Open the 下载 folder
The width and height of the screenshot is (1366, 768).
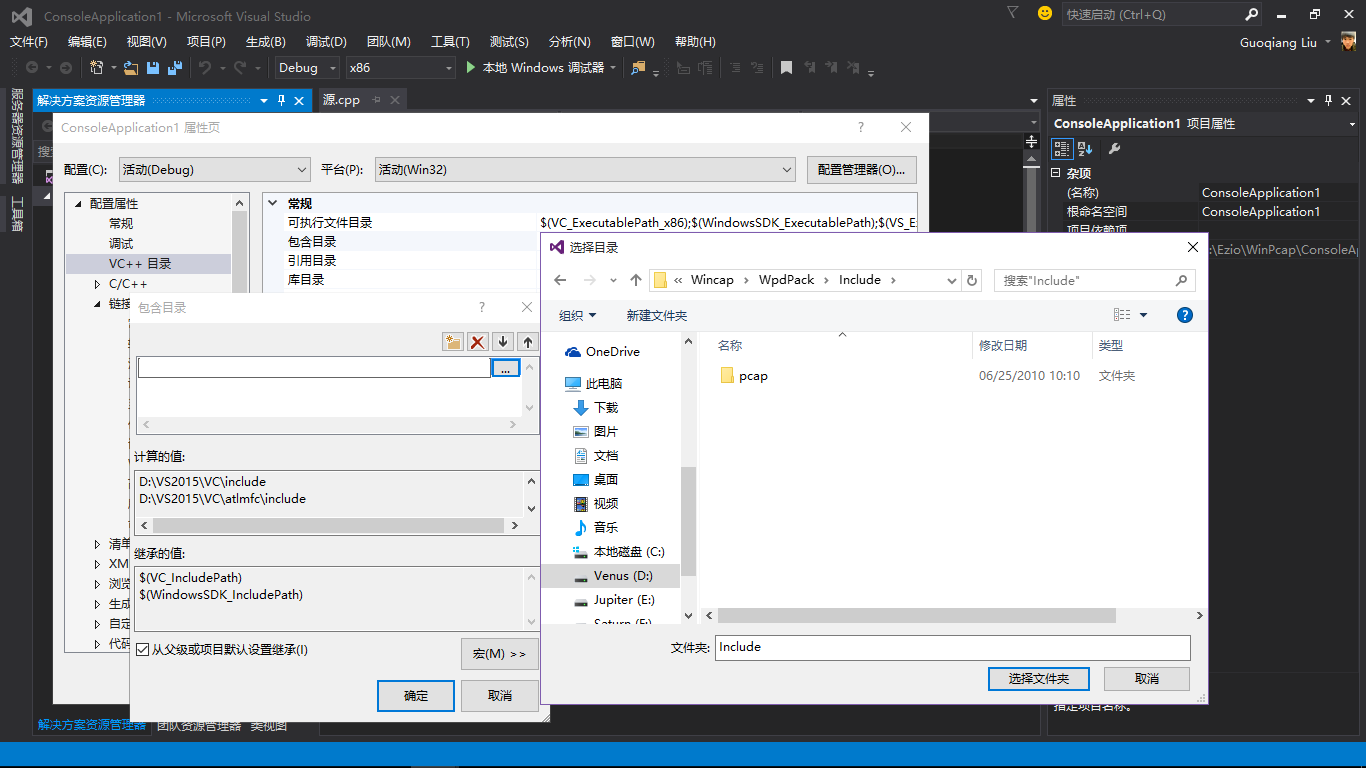pos(596,408)
